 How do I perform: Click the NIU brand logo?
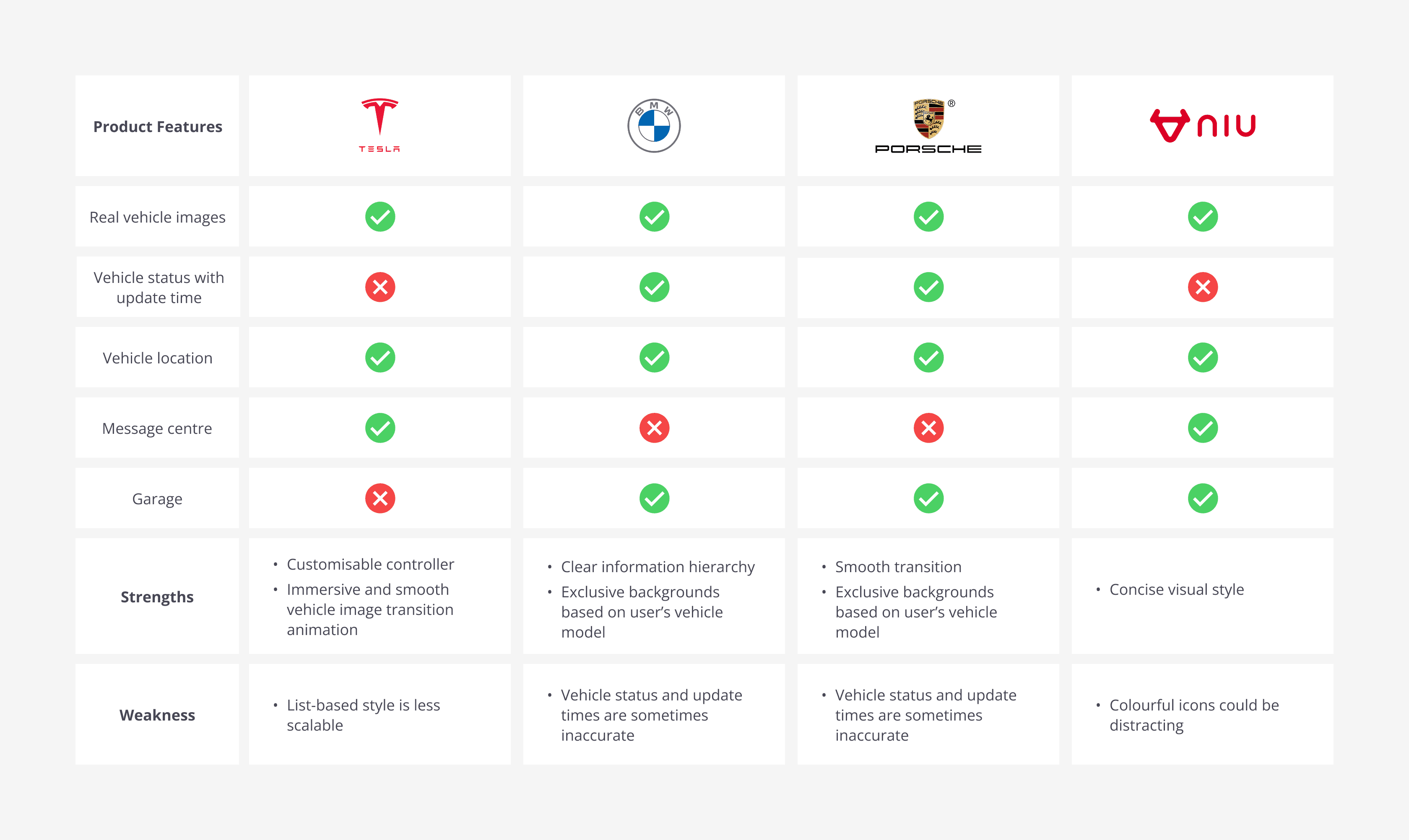pyautogui.click(x=1202, y=126)
